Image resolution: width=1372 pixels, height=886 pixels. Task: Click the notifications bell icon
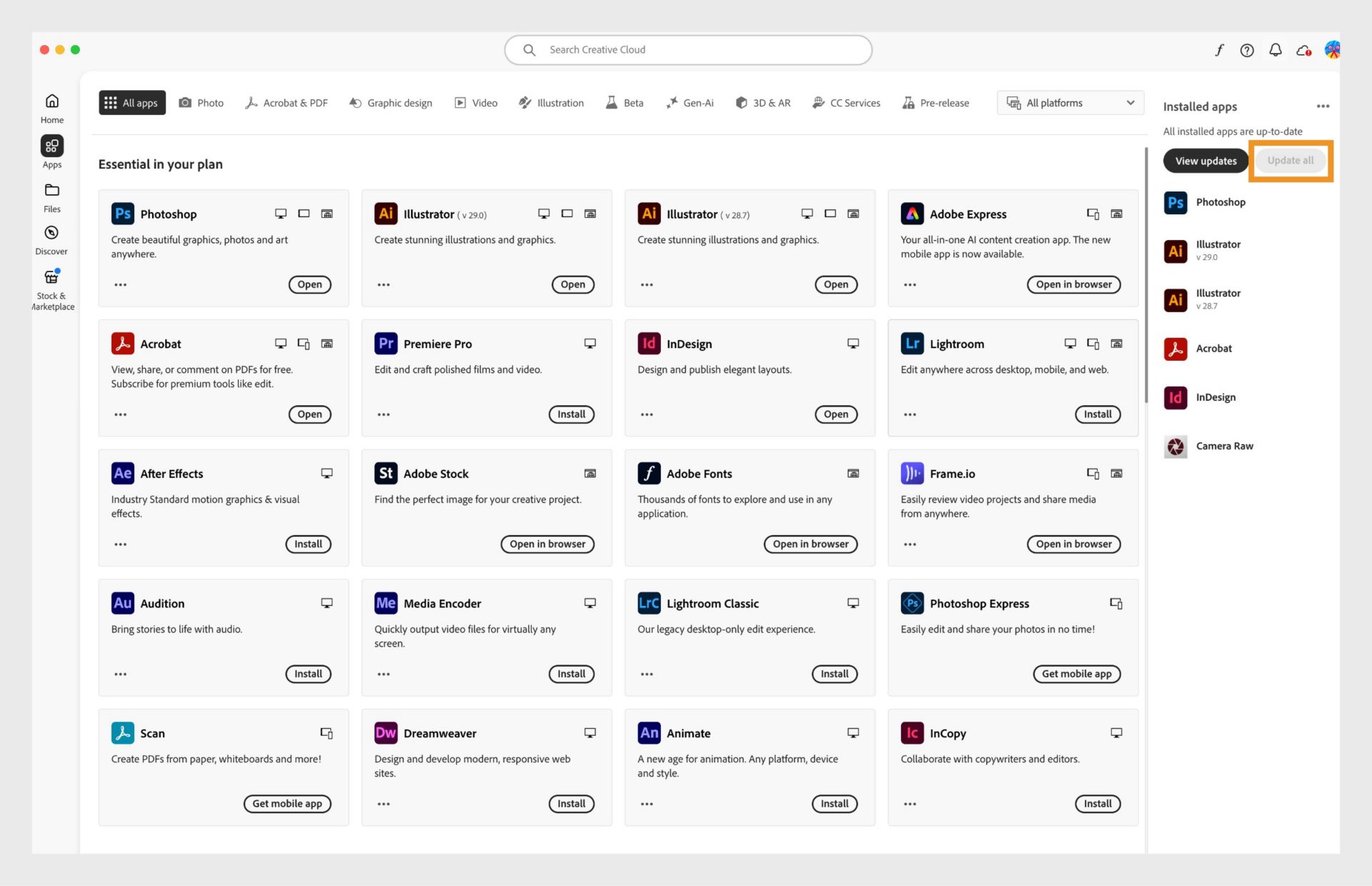pos(1276,50)
